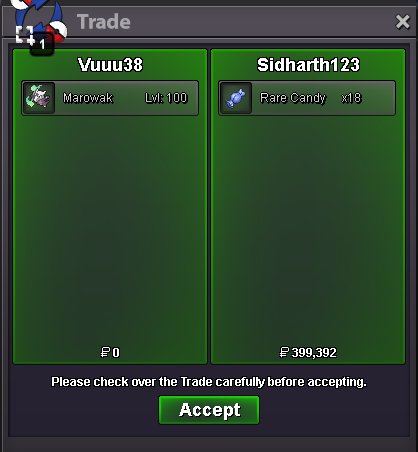The image size is (418, 452).
Task: Click the Trade title bar text
Action: [x=104, y=22]
